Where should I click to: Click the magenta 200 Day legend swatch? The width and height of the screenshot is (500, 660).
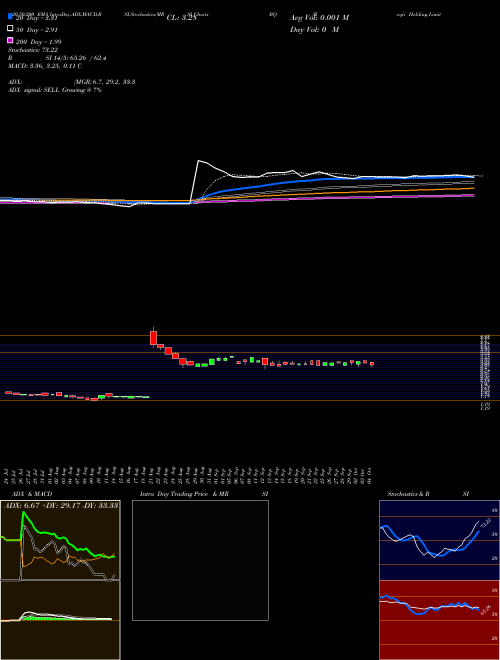tap(10, 40)
